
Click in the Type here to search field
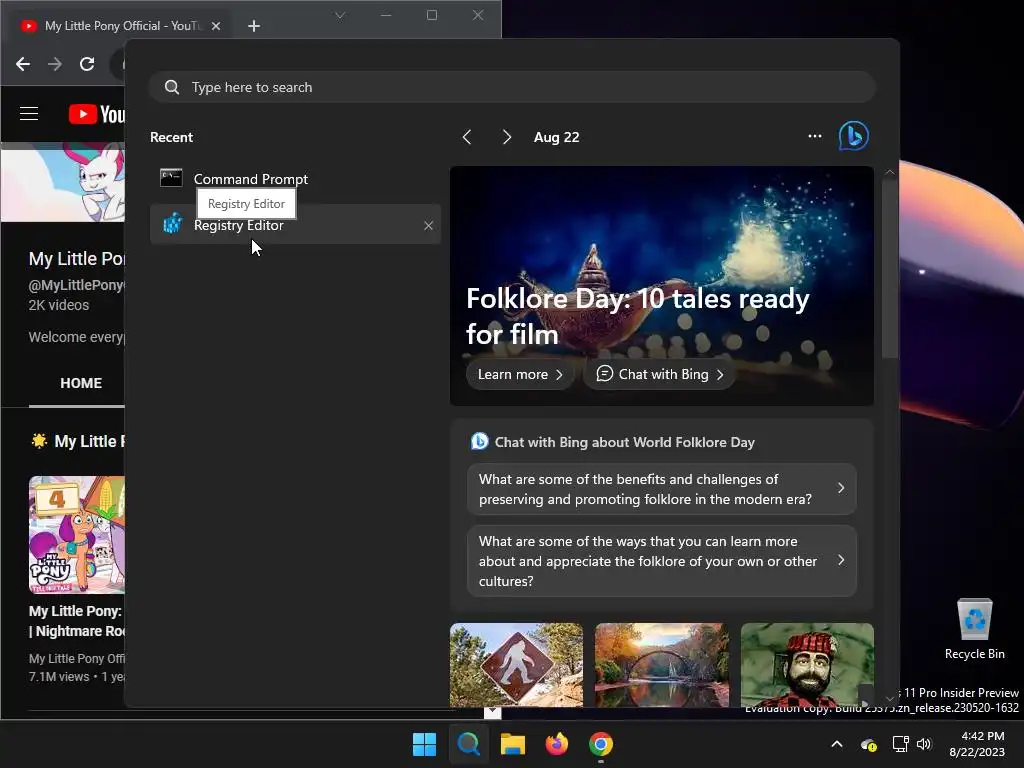(513, 87)
